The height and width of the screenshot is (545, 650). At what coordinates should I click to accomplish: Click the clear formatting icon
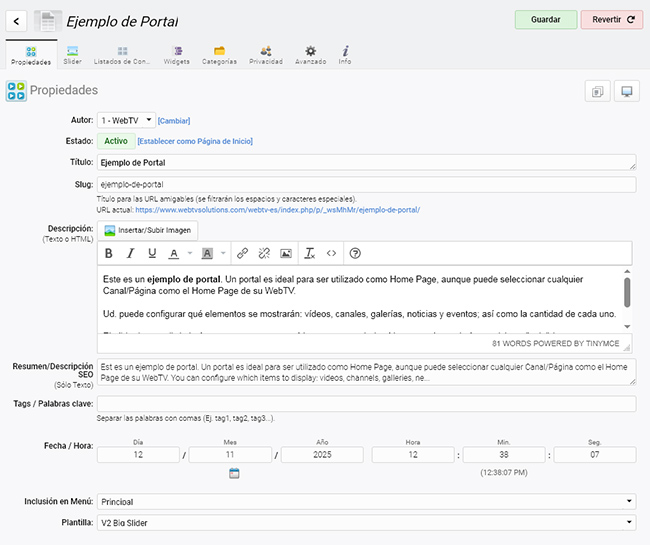[x=310, y=253]
